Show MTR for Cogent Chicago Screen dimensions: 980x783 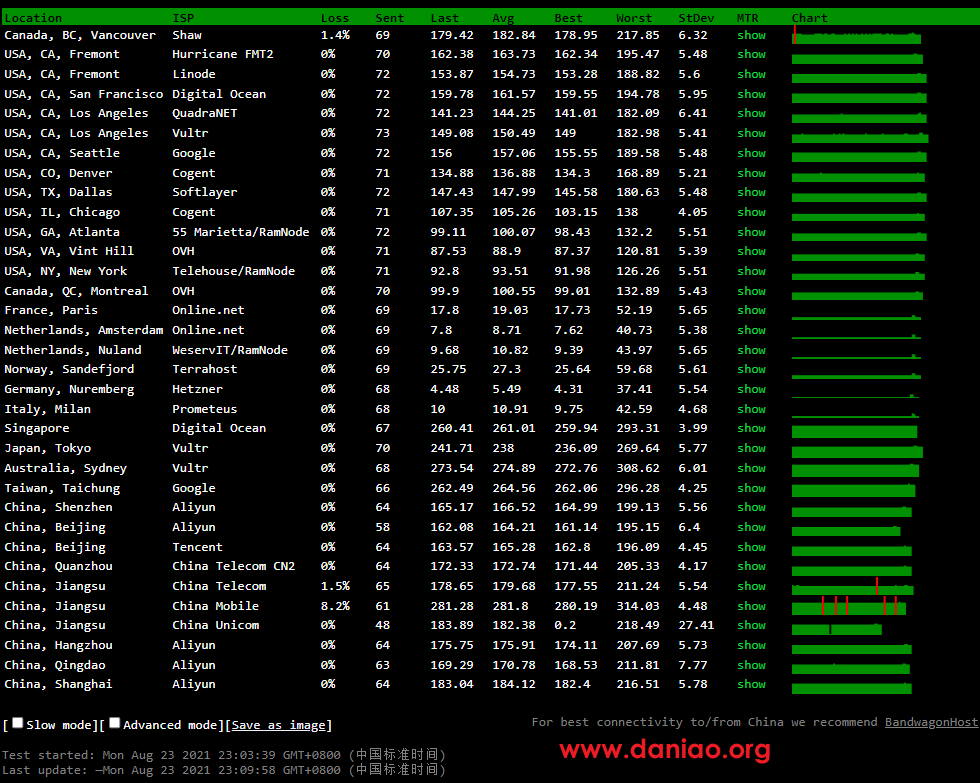pyautogui.click(x=751, y=212)
